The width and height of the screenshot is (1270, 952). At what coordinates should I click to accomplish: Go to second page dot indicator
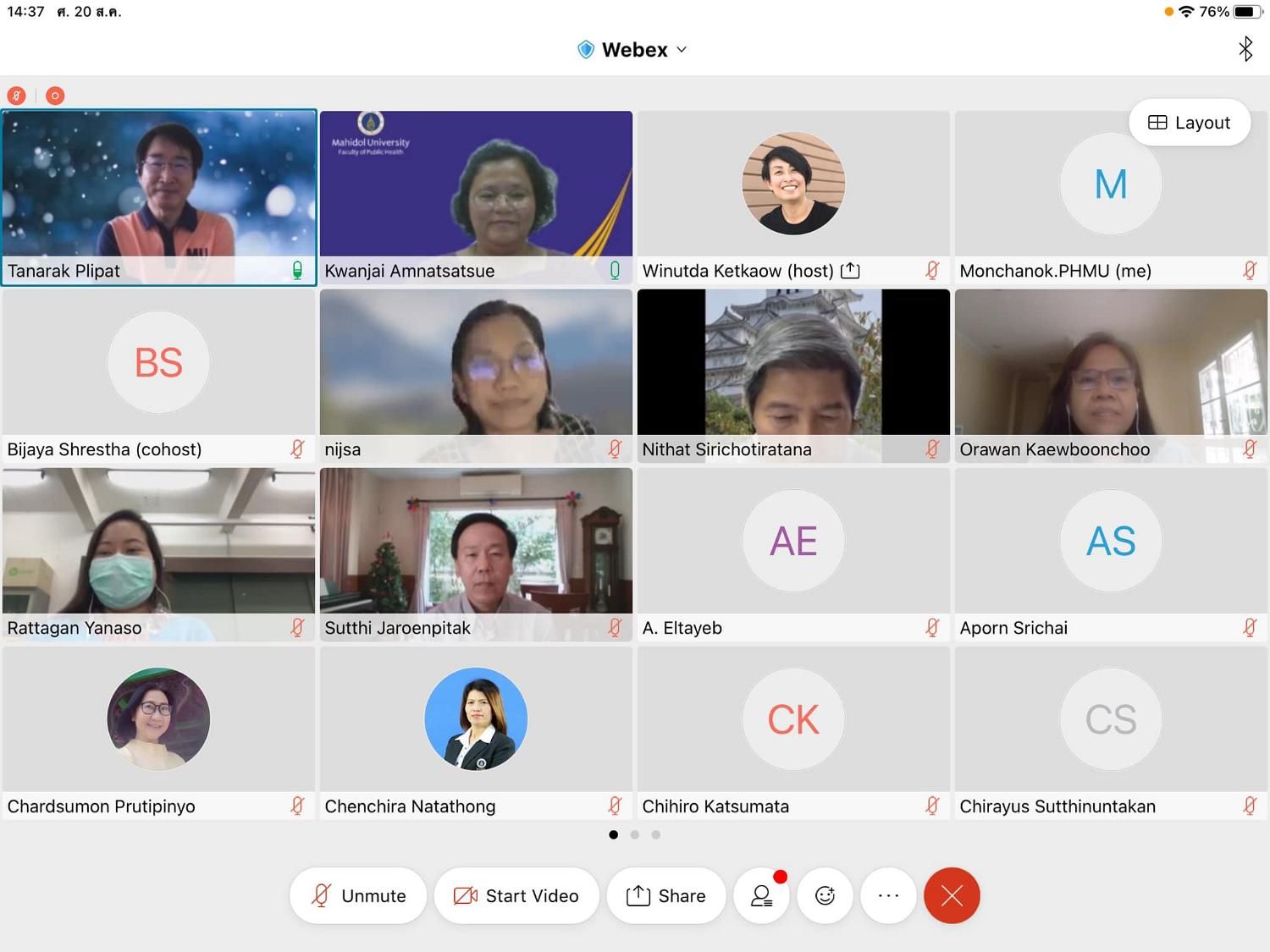point(634,834)
